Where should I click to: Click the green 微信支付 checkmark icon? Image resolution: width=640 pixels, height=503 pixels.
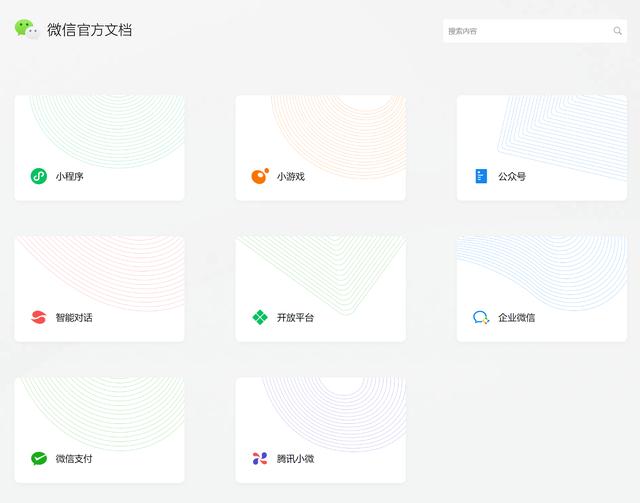[39, 458]
